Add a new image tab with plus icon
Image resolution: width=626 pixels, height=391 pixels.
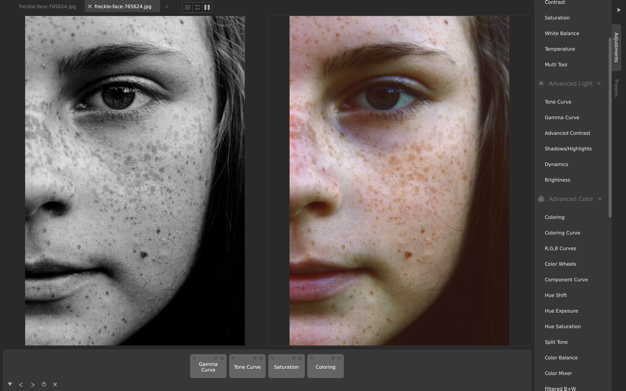pos(167,6)
